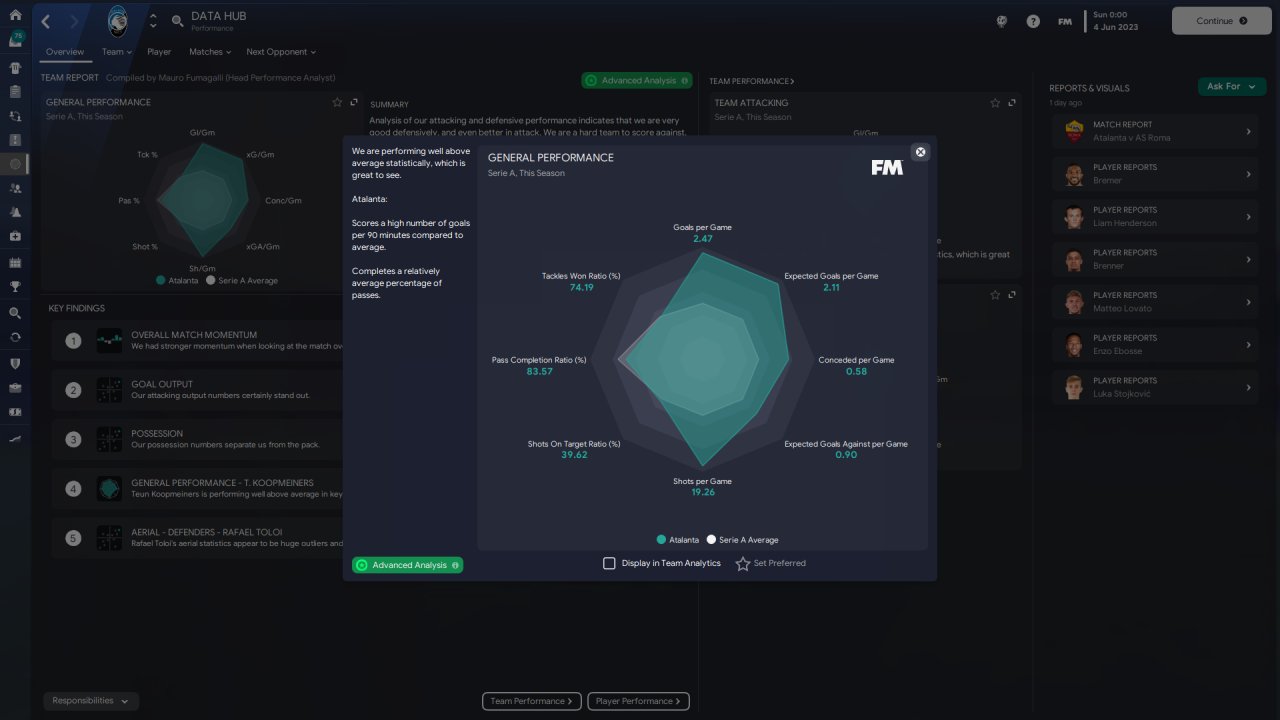
Task: Toggle Atalanta series in popup legend
Action: pos(677,540)
